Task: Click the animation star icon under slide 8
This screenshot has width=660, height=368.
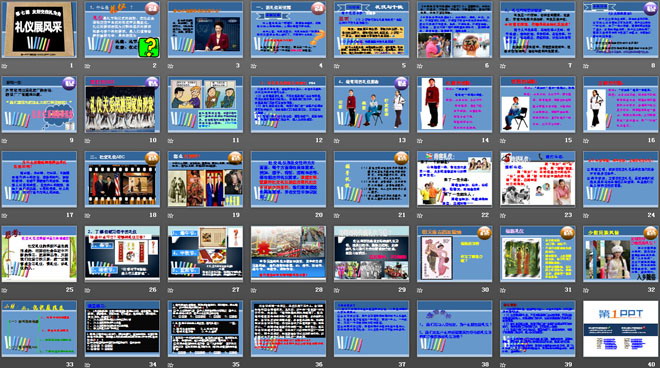Action: [586, 66]
